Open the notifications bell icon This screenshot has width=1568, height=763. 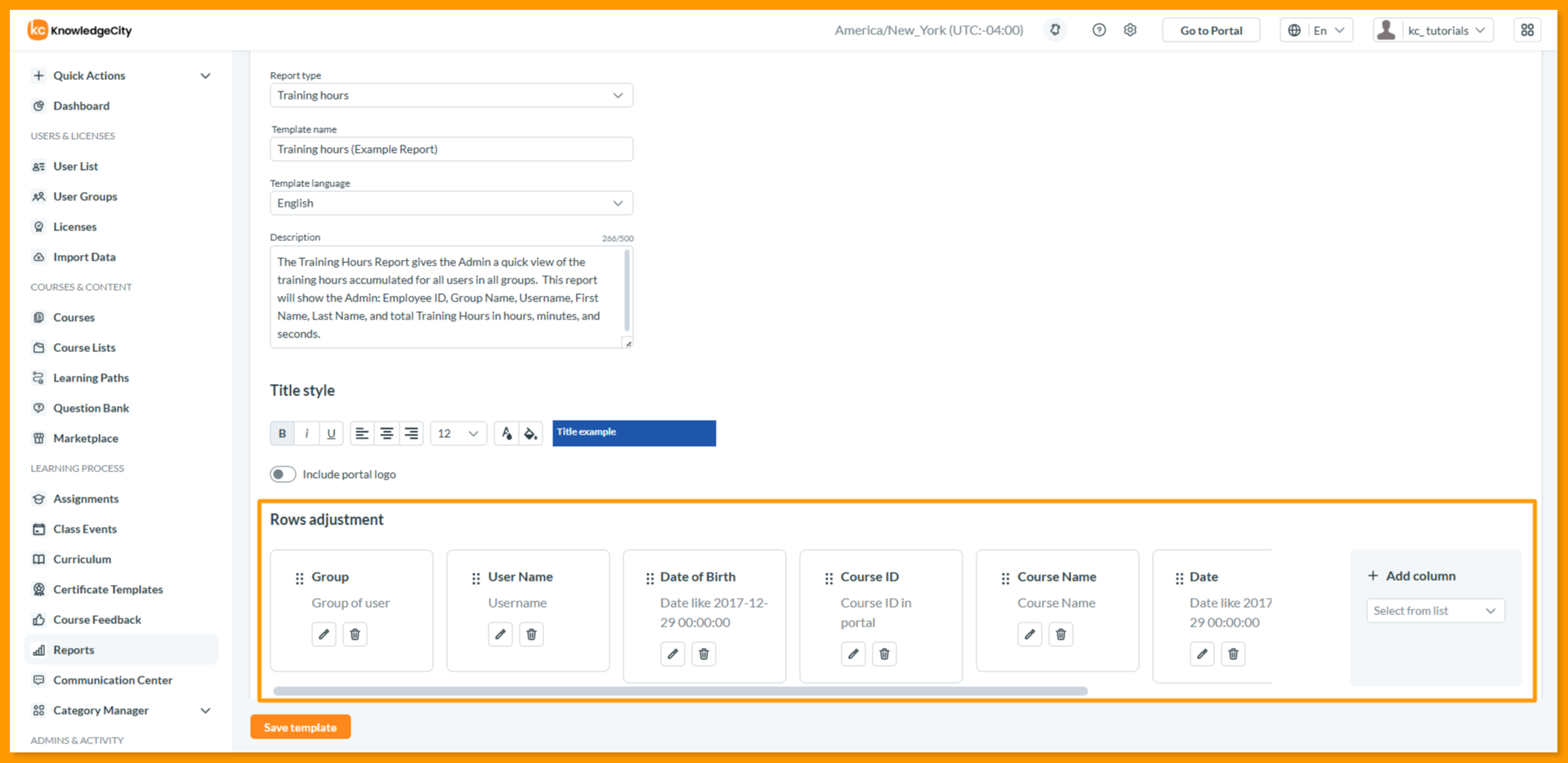1055,30
